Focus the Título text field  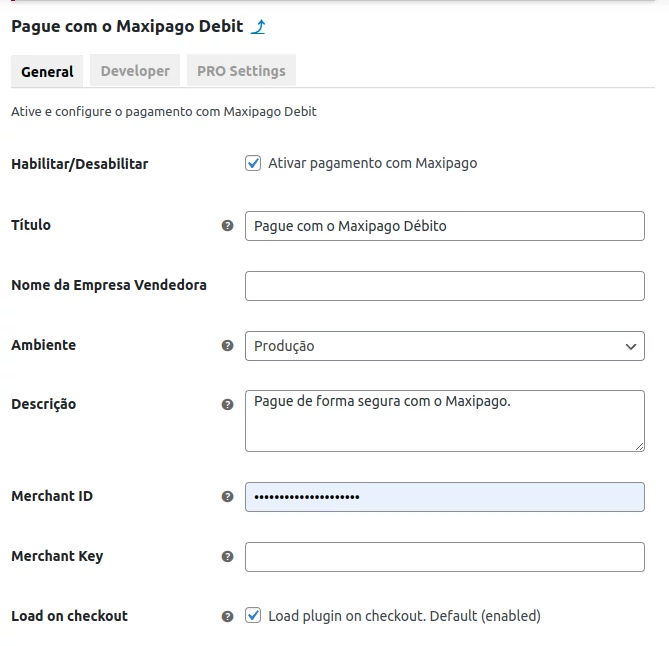coord(444,226)
